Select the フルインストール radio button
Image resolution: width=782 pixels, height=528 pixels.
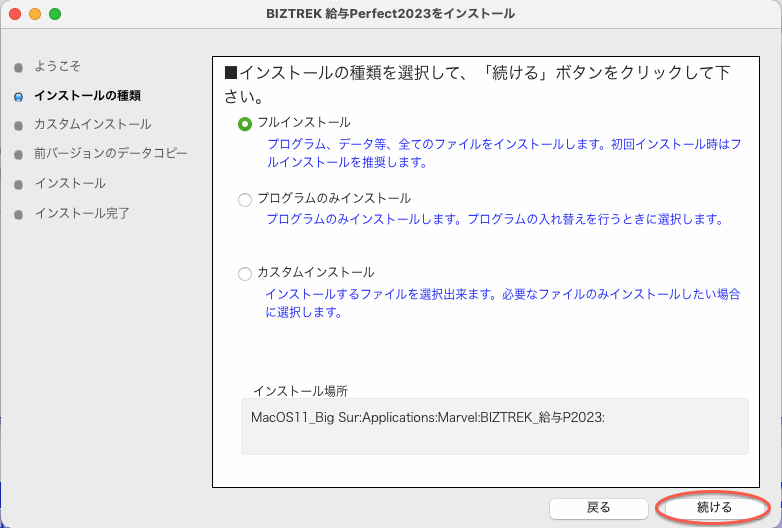(x=245, y=123)
